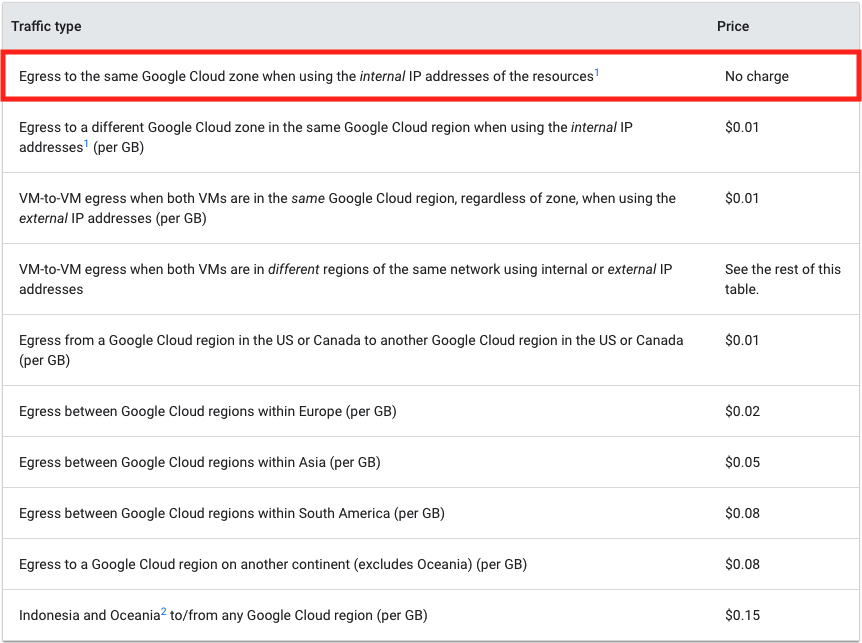This screenshot has height=643, width=862.
Task: Click $0.01 price for different zone egress
Action: 742,128
